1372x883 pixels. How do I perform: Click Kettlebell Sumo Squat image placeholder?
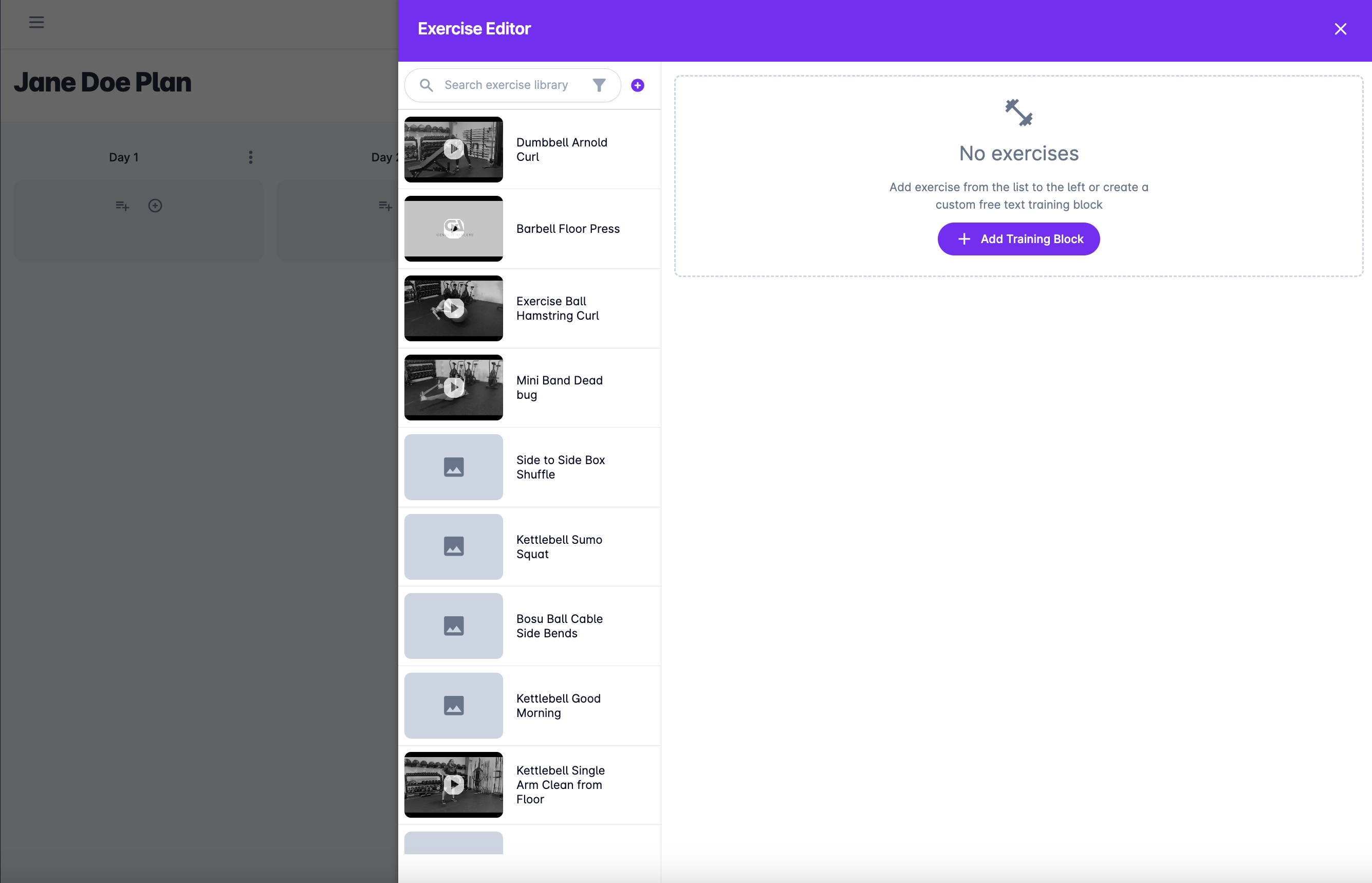[x=453, y=546]
